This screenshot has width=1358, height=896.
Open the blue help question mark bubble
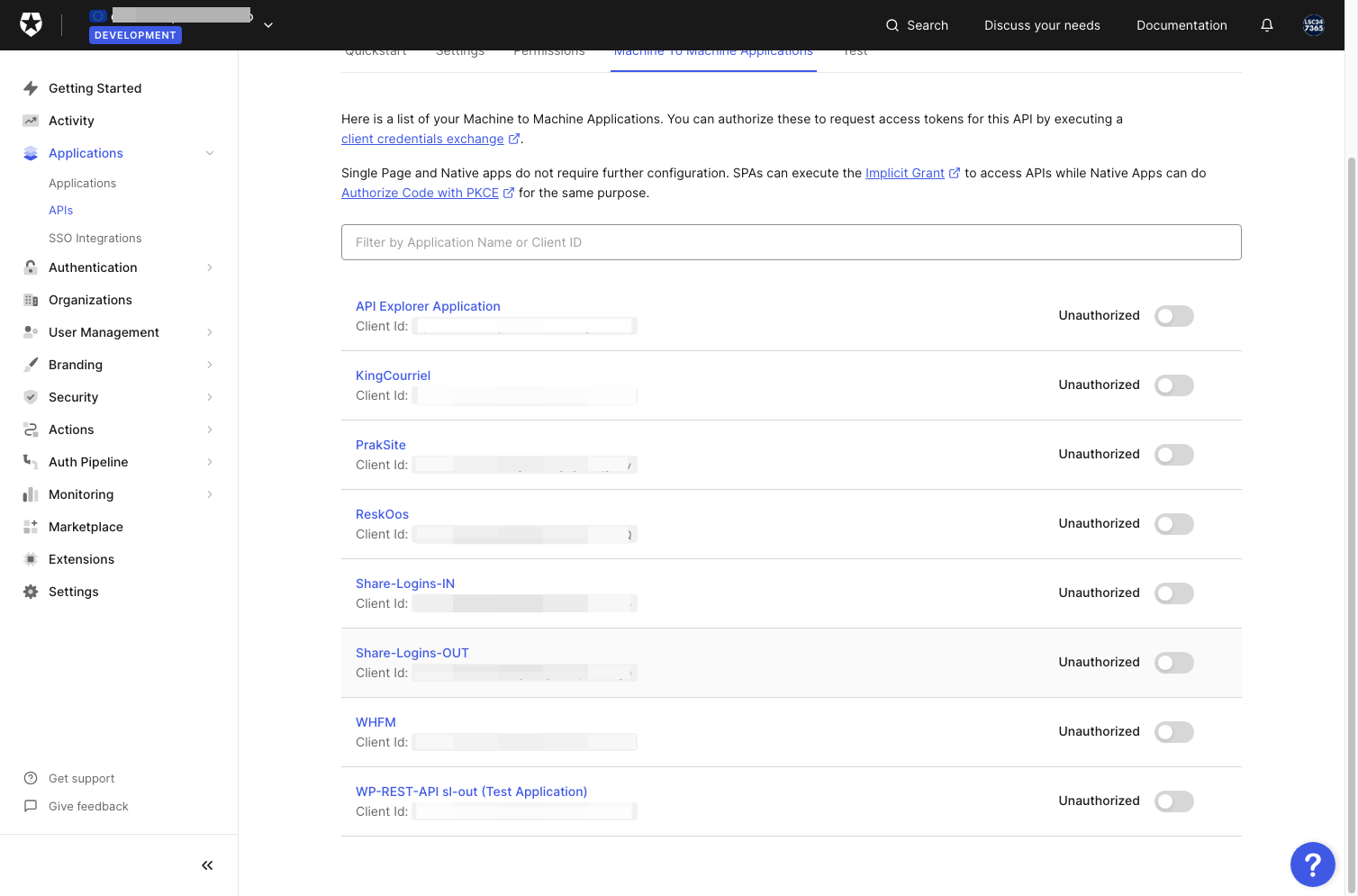(x=1313, y=864)
